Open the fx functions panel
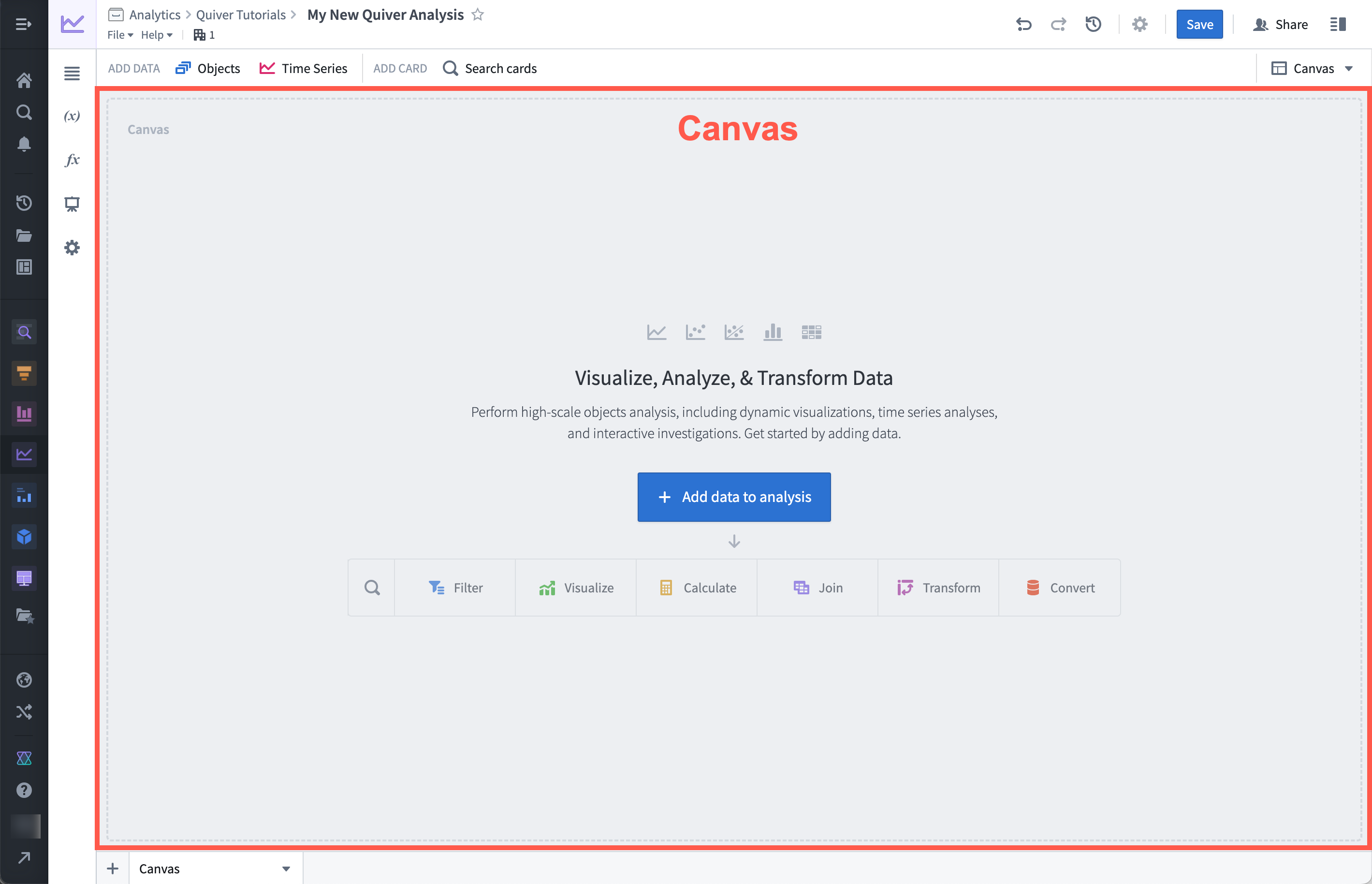Viewport: 1372px width, 884px height. pos(72,160)
